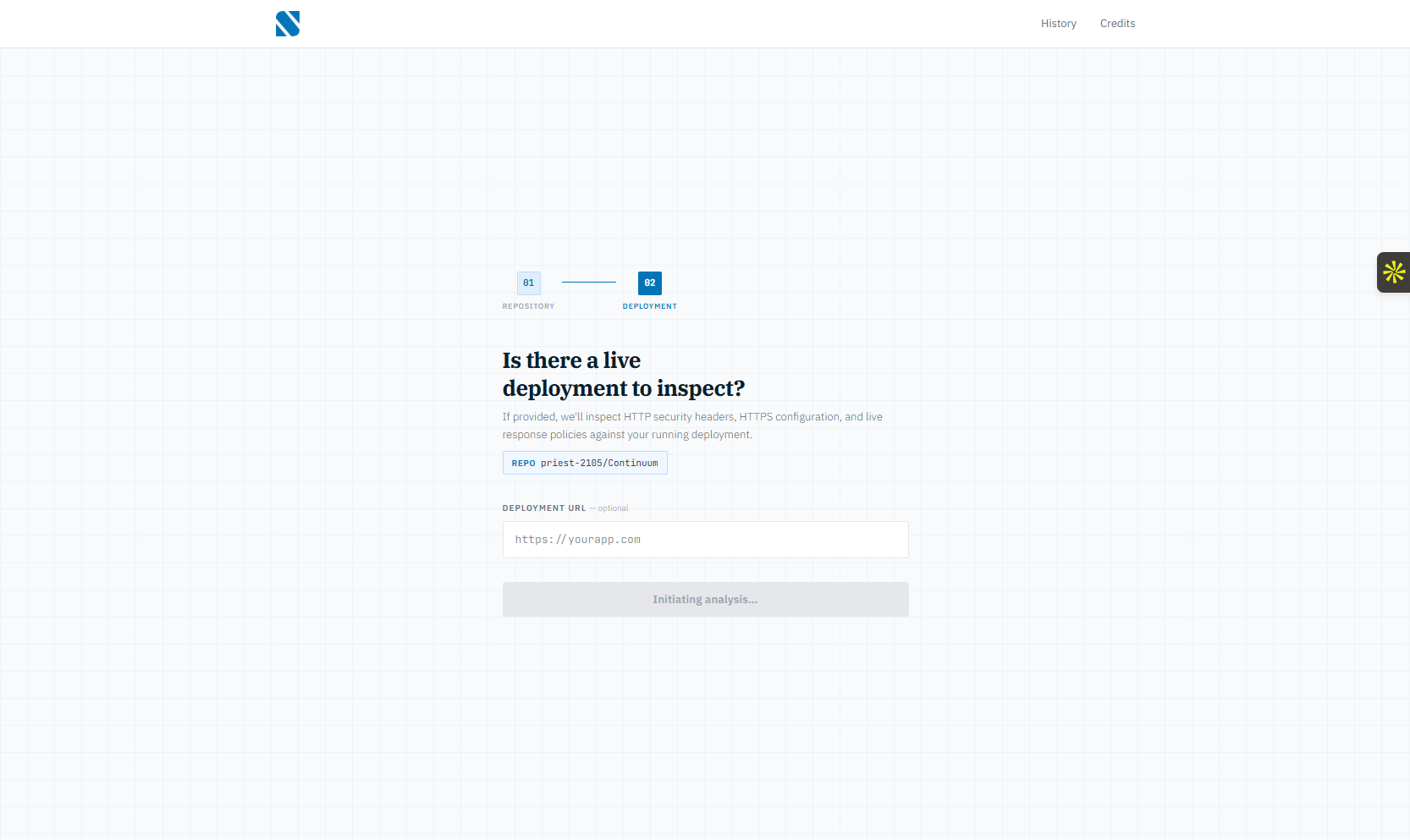1410x840 pixels.
Task: Click the DEPLOYMENT step label
Action: pyautogui.click(x=649, y=306)
